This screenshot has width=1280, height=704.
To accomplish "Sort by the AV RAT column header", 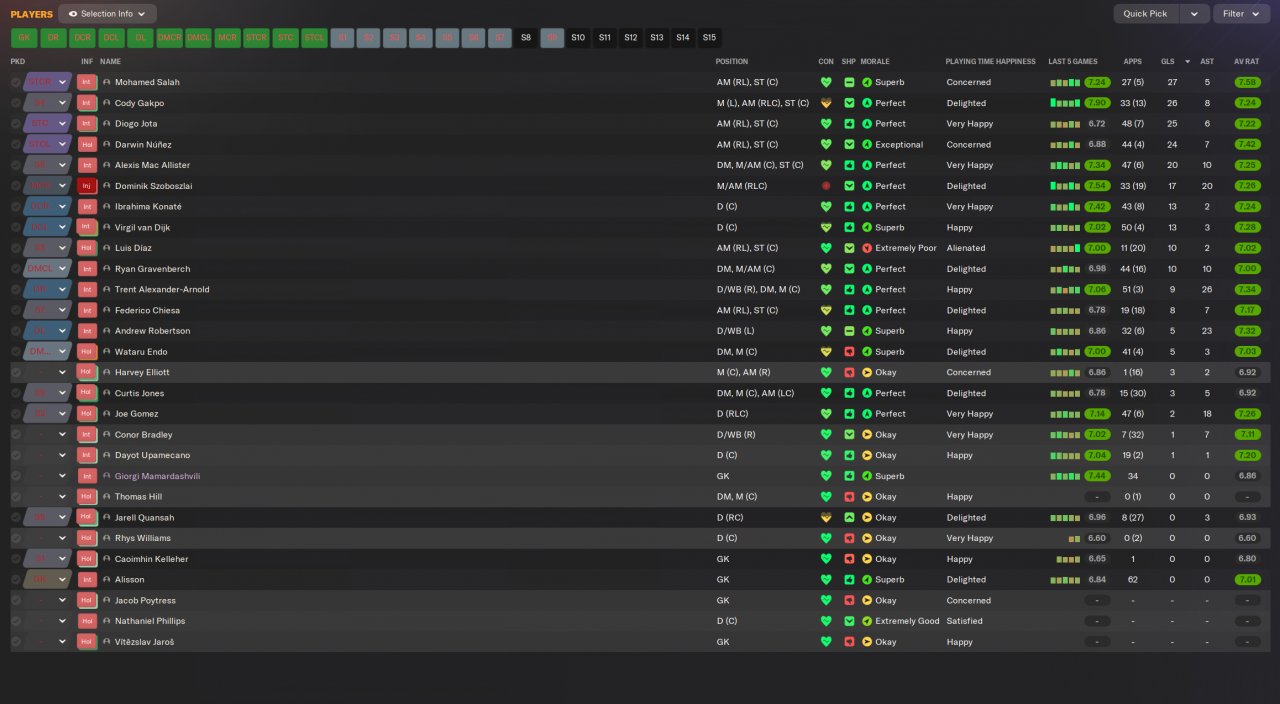I will click(x=1246, y=62).
